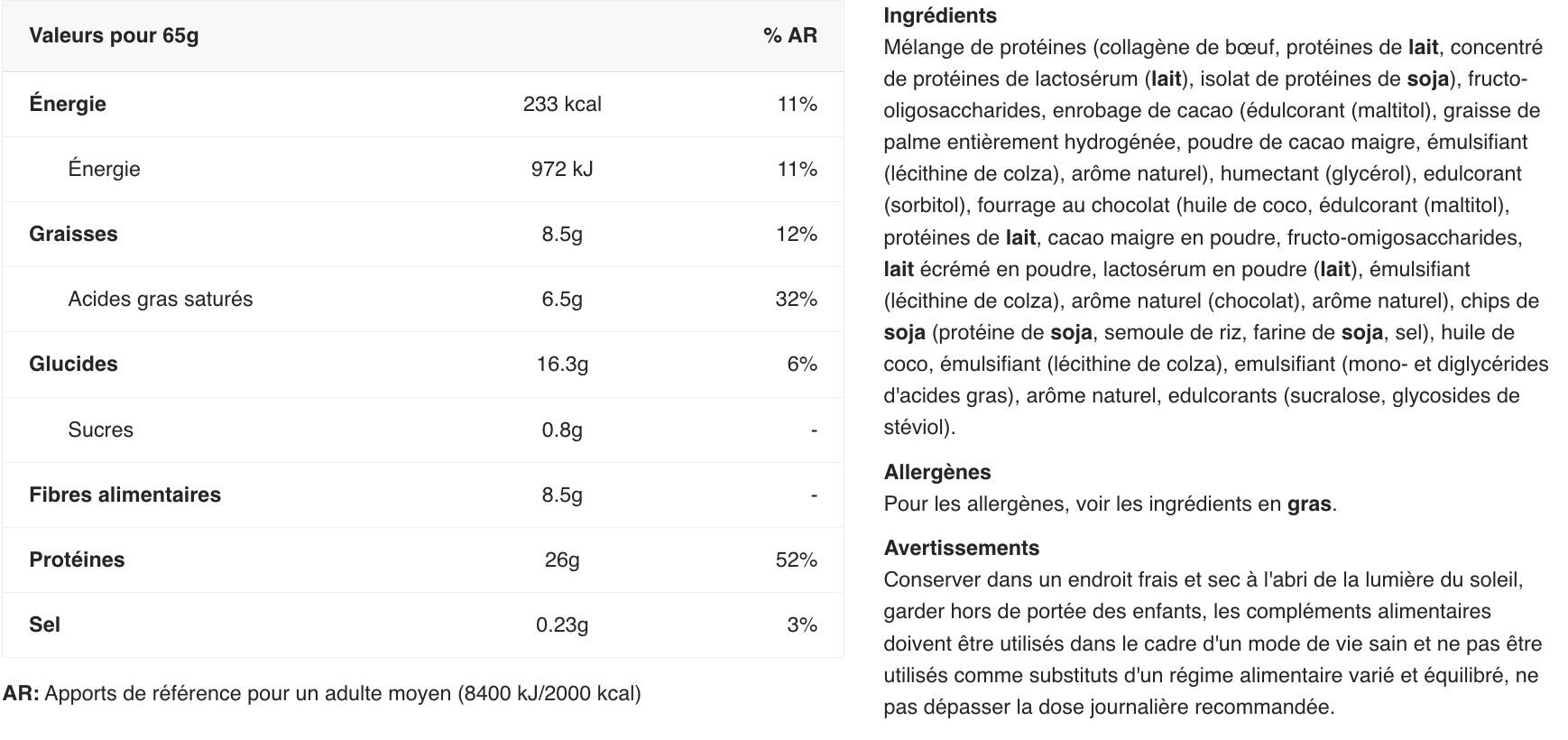Click the Ingrédients section heading

point(940,15)
